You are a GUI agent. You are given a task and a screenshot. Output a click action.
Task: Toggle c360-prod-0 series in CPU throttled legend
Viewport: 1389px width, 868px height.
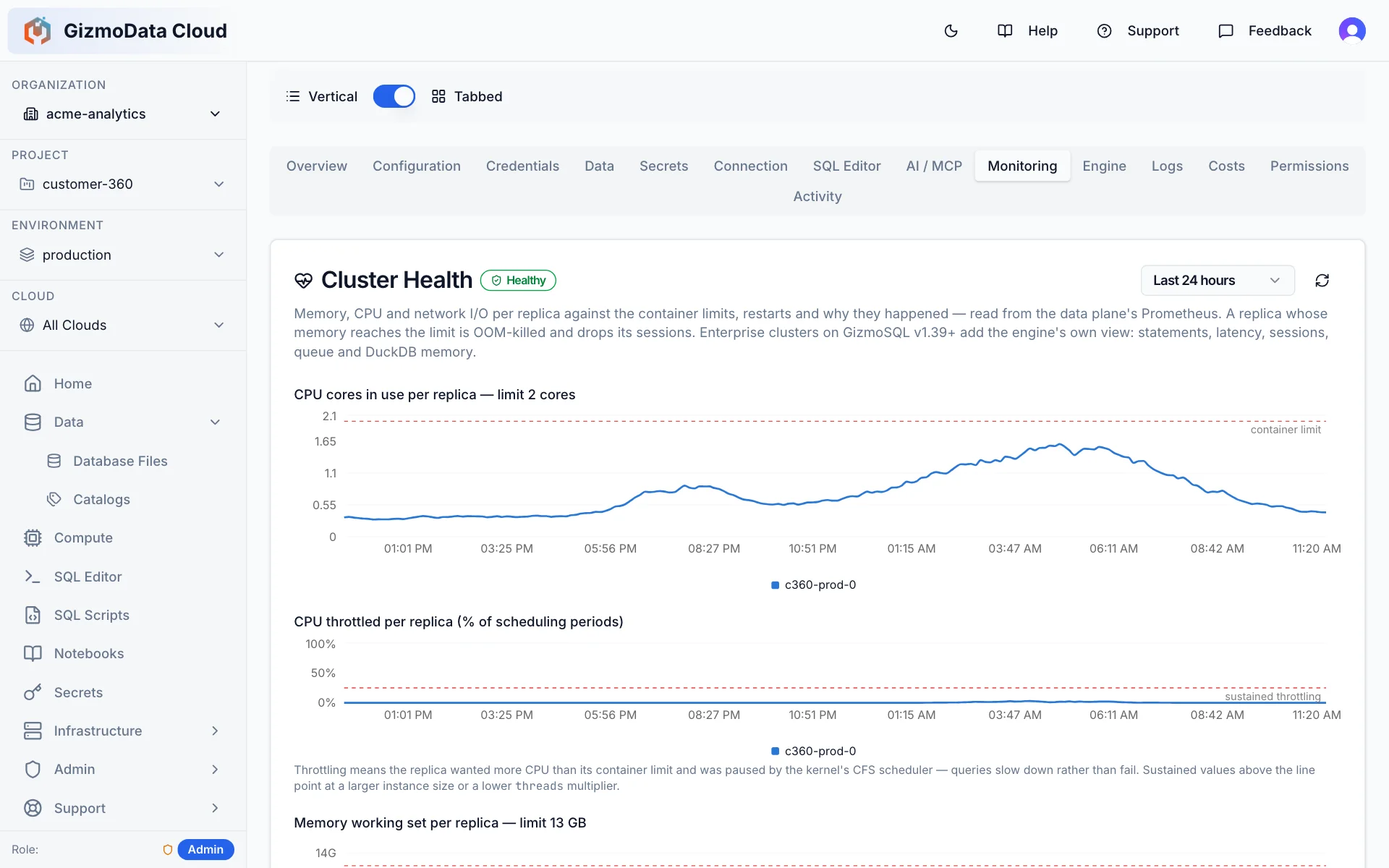pyautogui.click(x=814, y=751)
